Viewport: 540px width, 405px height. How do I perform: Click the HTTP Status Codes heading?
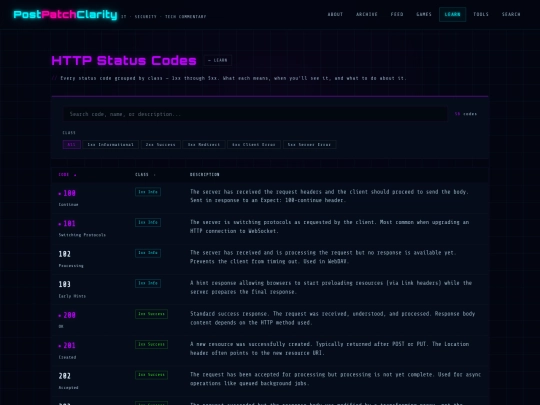[124, 61]
